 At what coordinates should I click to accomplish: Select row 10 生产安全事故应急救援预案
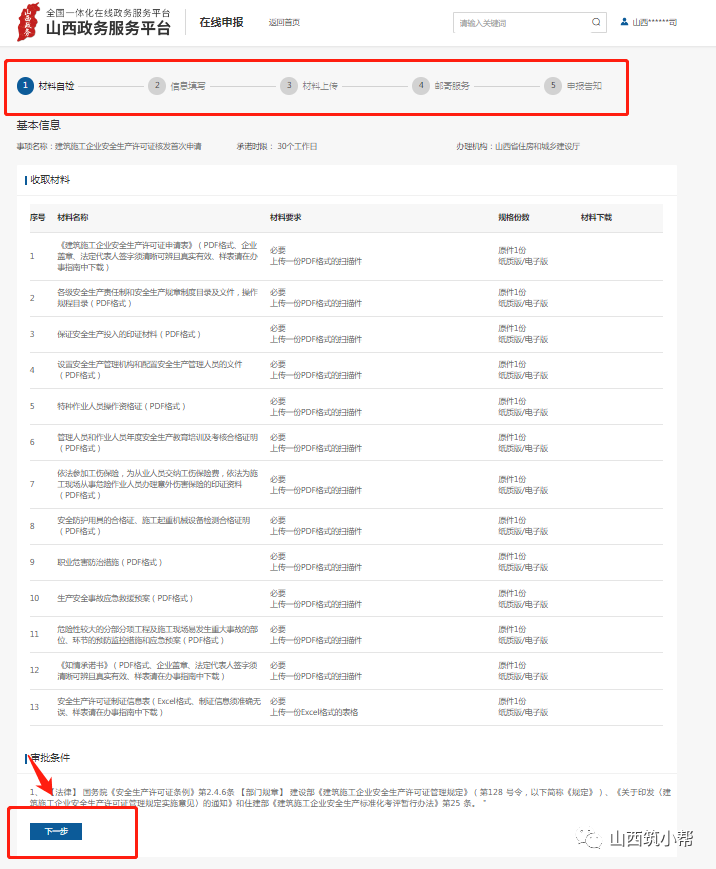(x=125, y=598)
